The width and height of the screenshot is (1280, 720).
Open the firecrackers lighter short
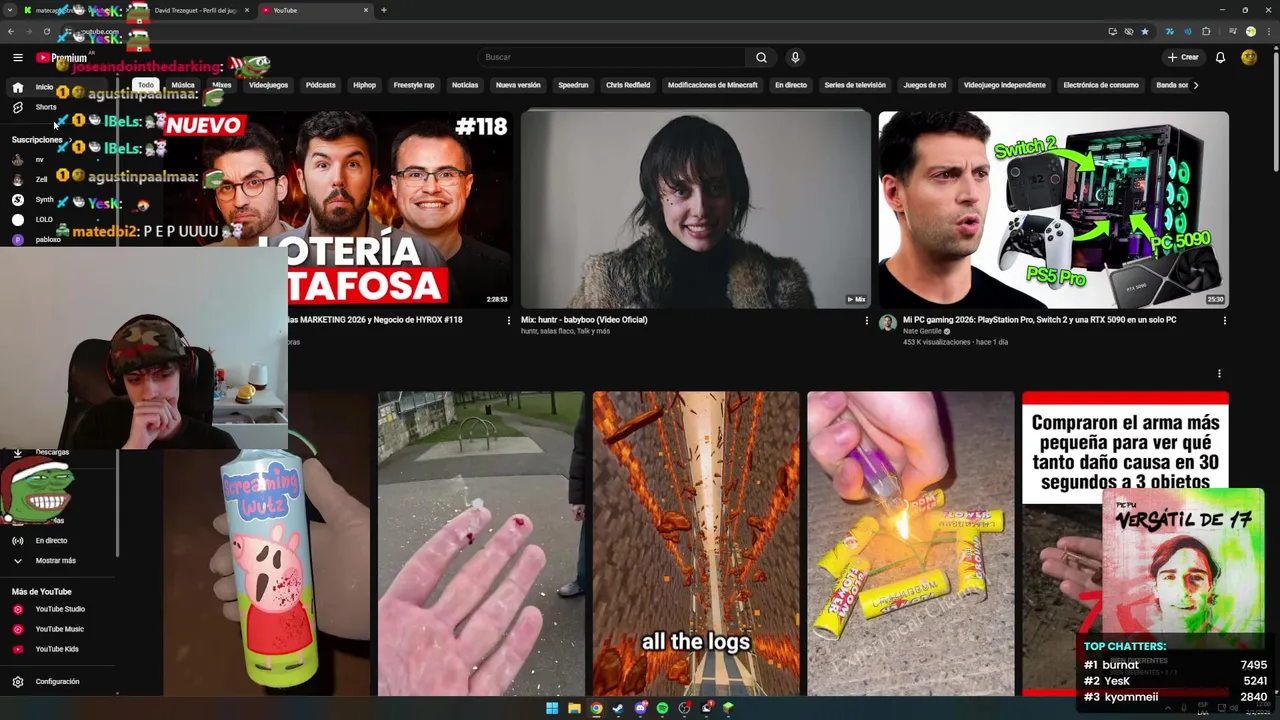click(x=910, y=543)
